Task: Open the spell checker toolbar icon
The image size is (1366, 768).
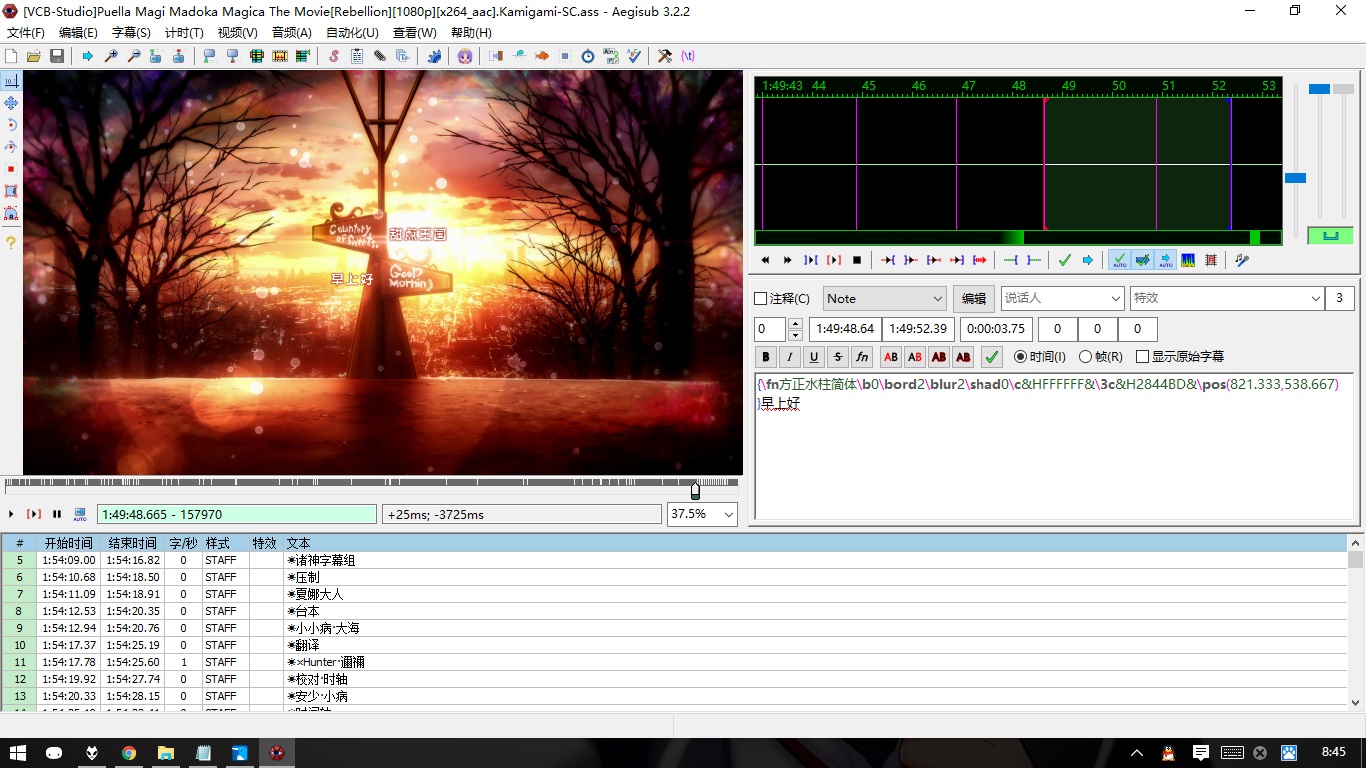Action: 634,56
